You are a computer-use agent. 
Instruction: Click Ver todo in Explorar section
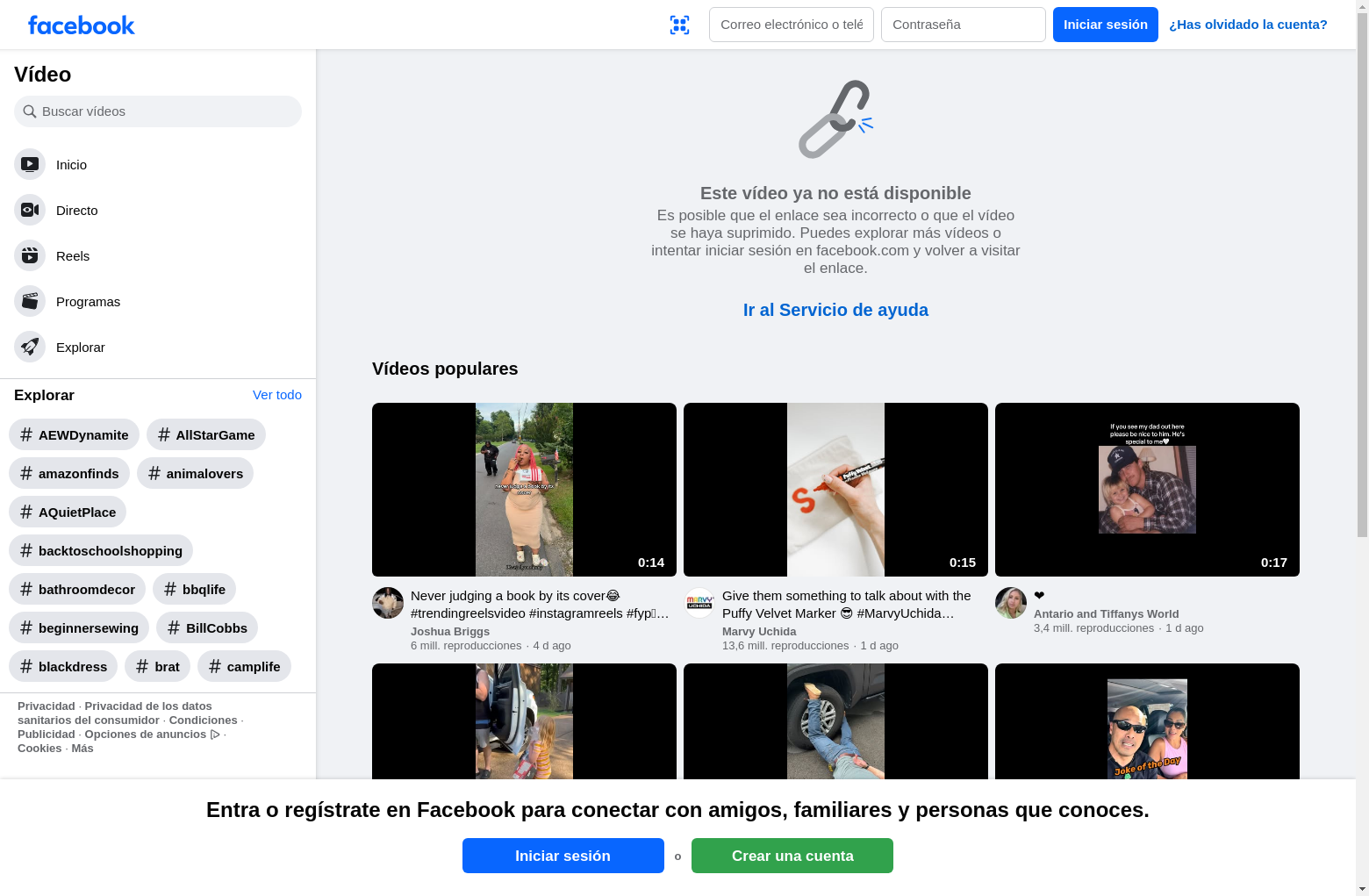click(x=277, y=395)
